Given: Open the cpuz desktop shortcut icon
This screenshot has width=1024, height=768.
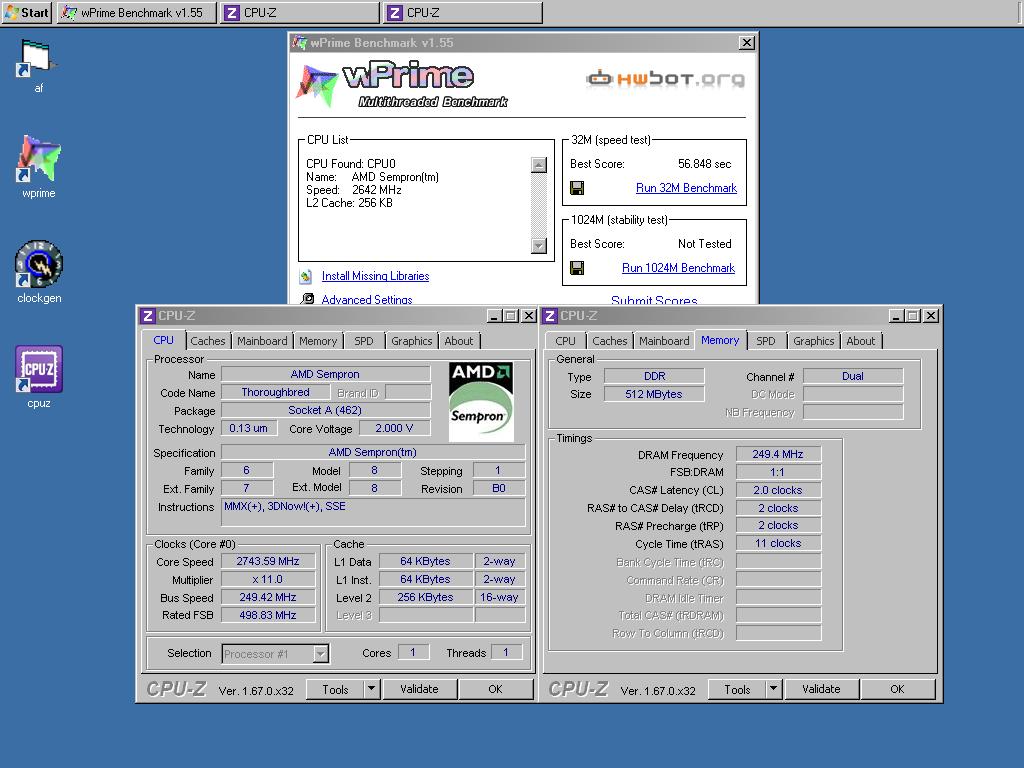Looking at the screenshot, I should pos(39,369).
